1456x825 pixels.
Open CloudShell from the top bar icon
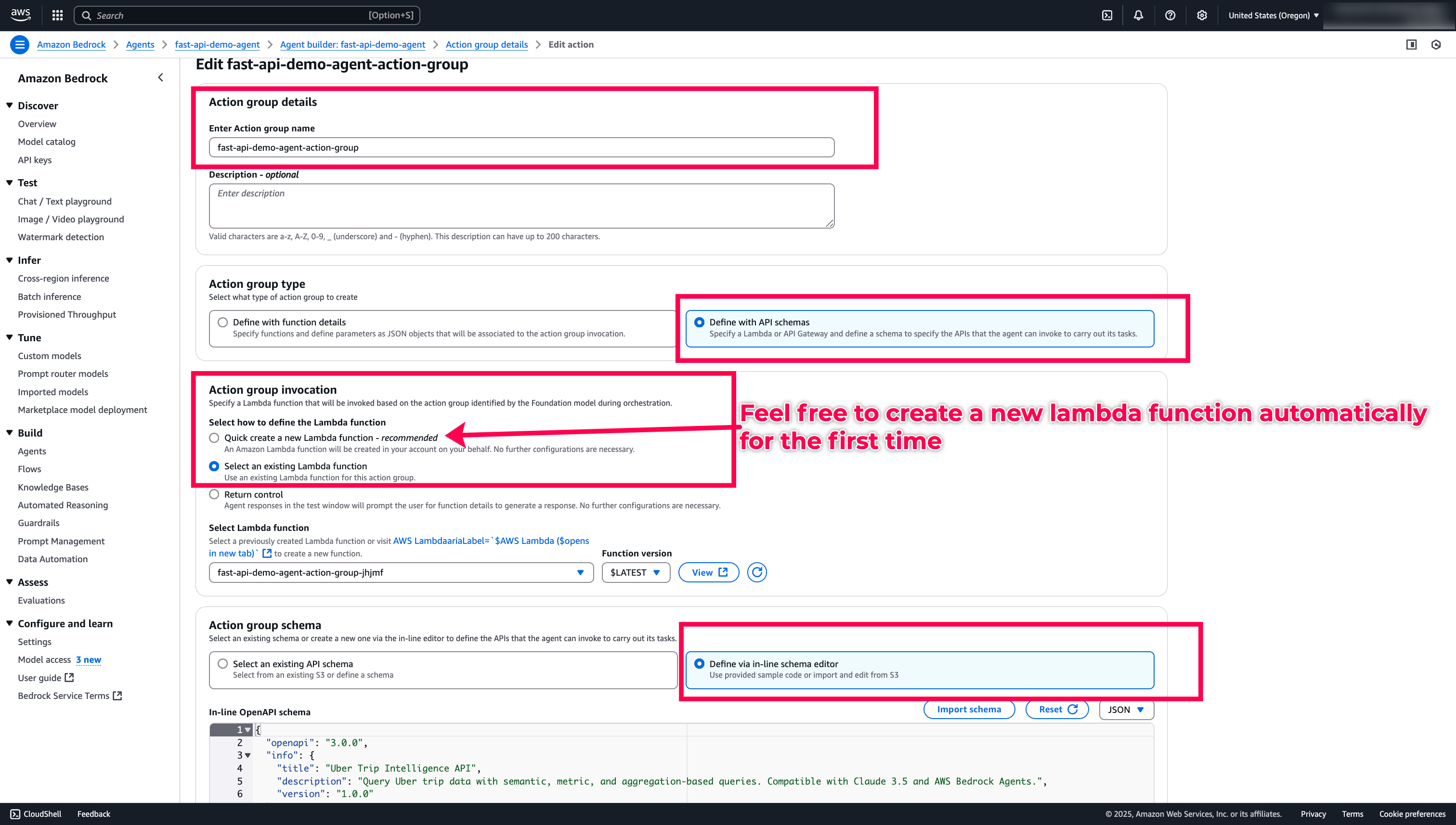pos(1107,15)
